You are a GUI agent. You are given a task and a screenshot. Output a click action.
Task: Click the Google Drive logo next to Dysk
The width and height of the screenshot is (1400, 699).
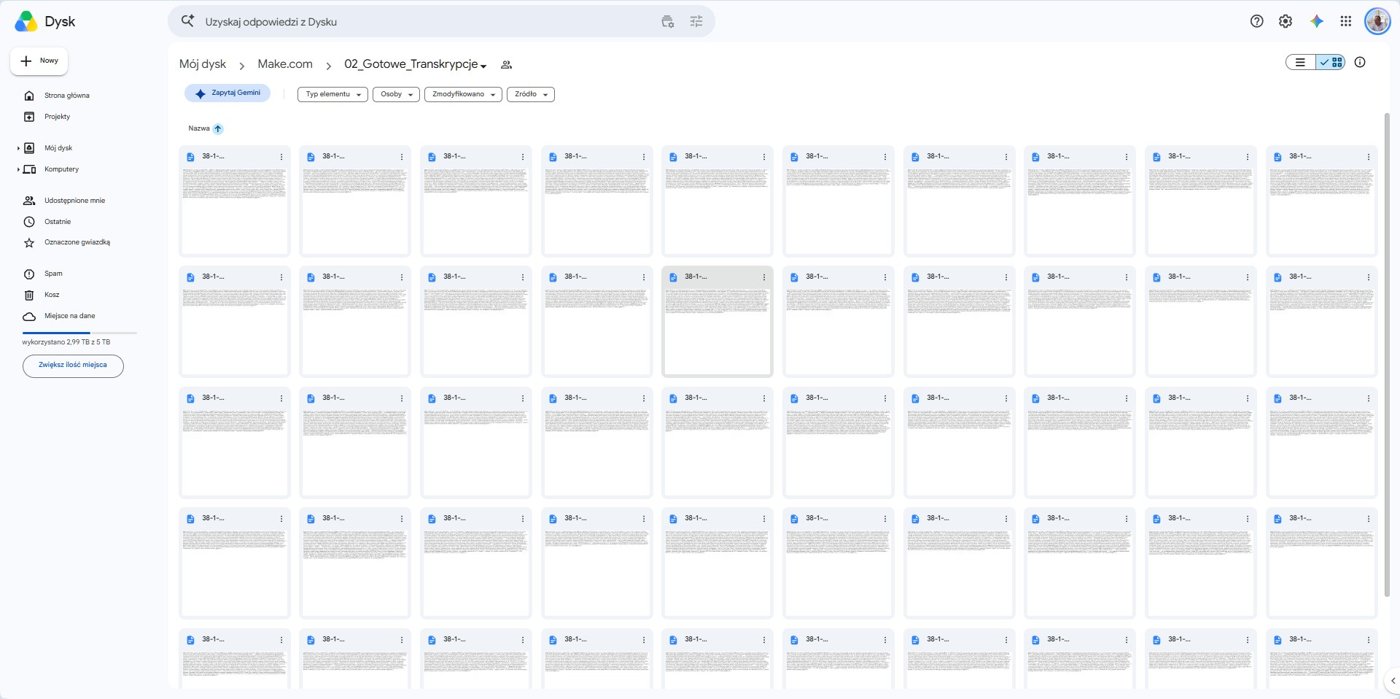click(26, 21)
